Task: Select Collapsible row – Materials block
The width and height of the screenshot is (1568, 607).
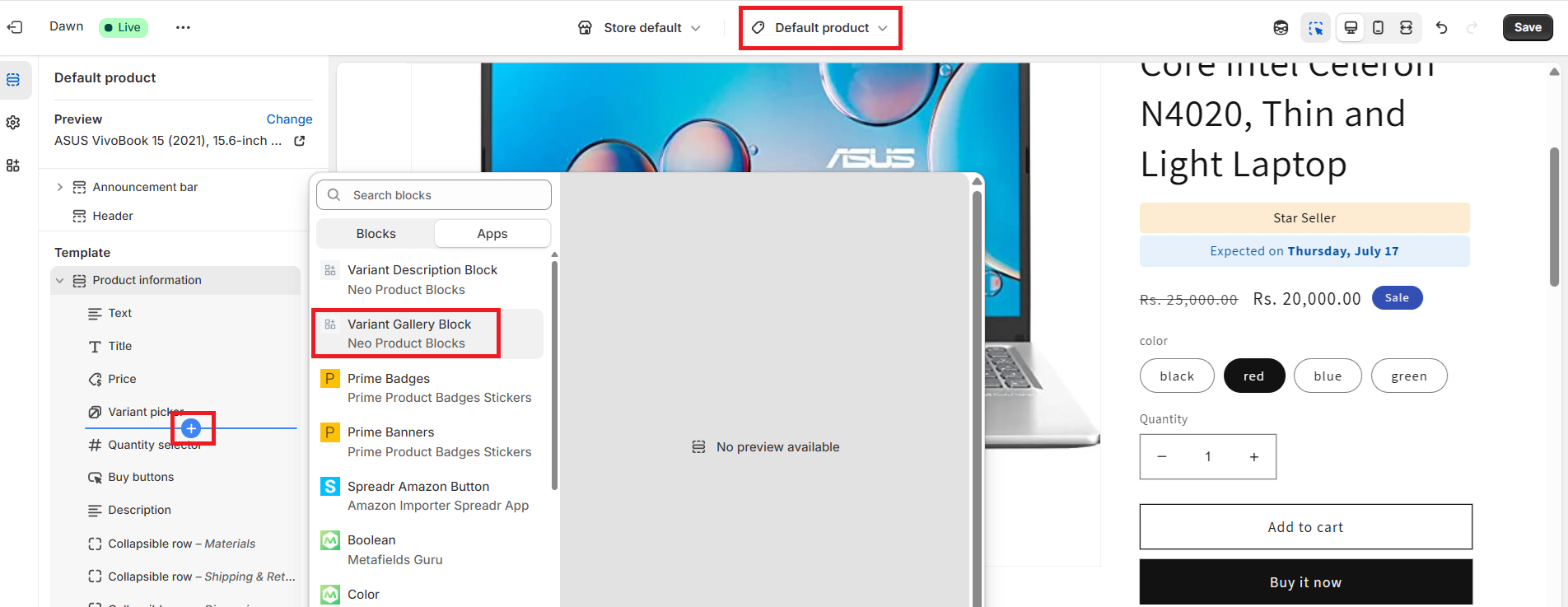Action: tap(183, 544)
